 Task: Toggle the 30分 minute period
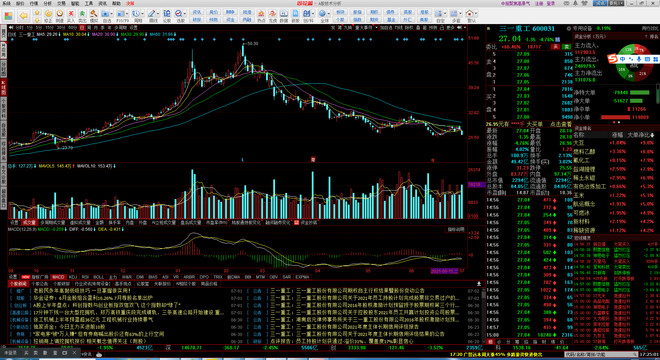(61, 27)
